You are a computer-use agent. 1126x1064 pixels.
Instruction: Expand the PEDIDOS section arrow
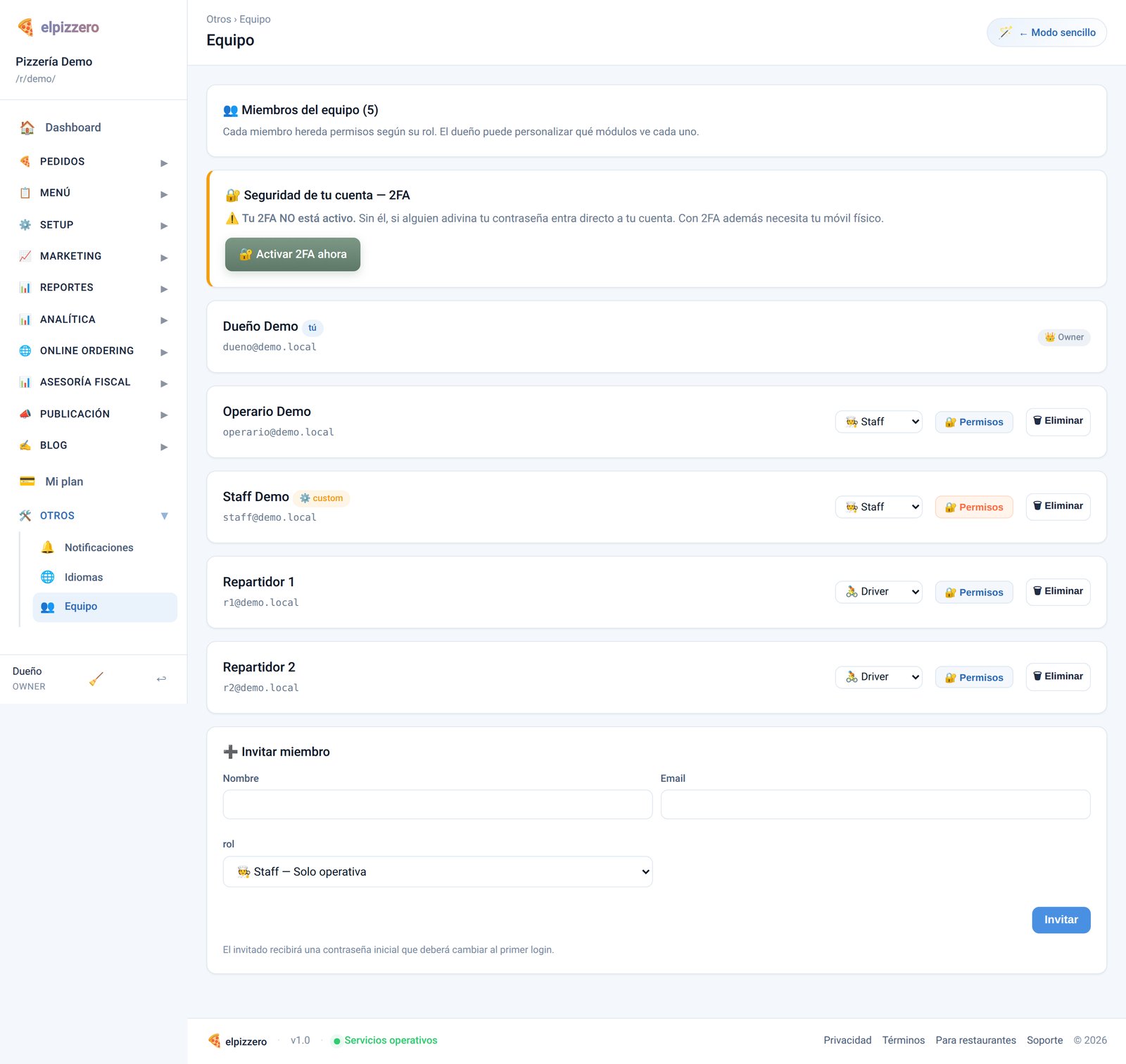tap(164, 163)
